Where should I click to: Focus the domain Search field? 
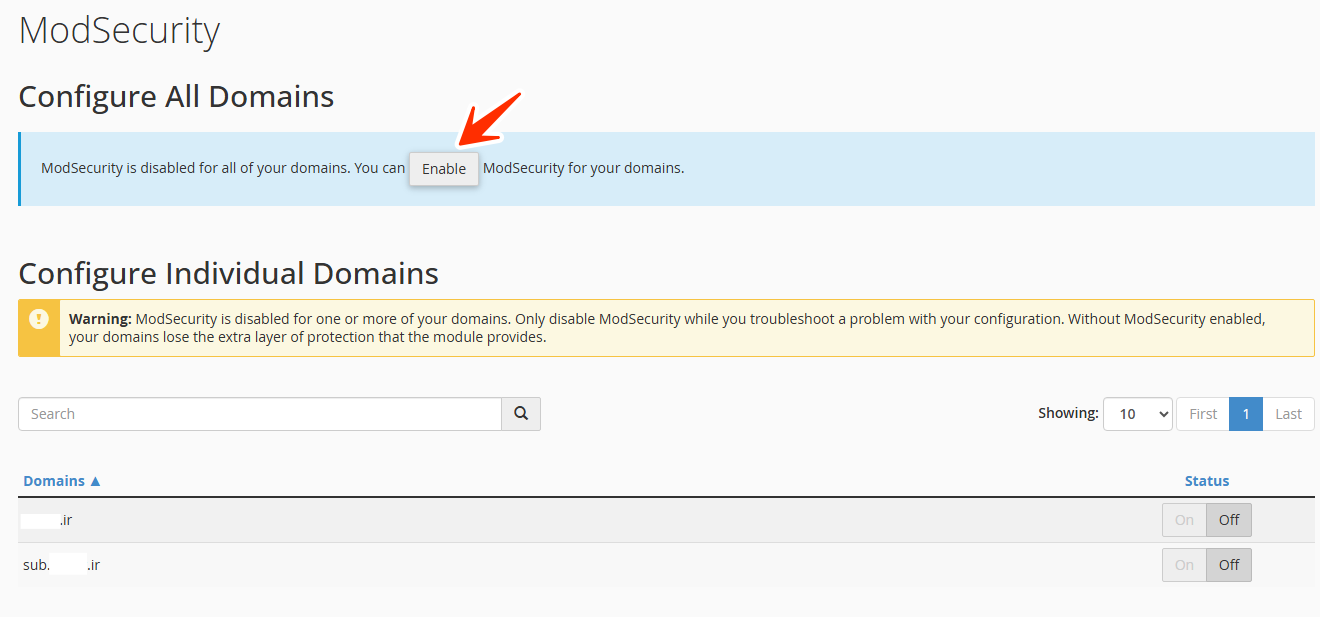[x=260, y=414]
